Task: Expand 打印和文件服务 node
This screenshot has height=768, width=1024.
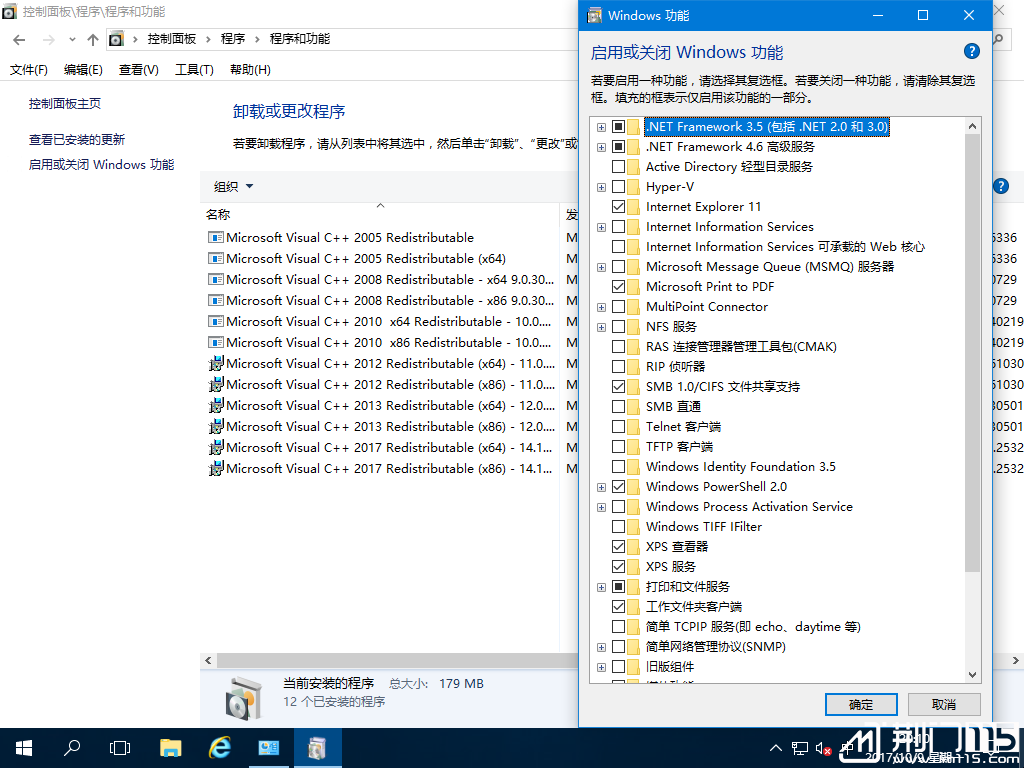Action: (601, 587)
